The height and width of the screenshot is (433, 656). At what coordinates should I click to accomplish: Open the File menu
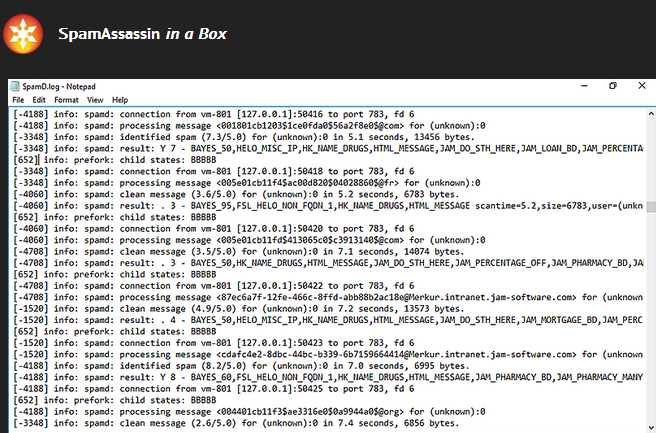point(18,100)
